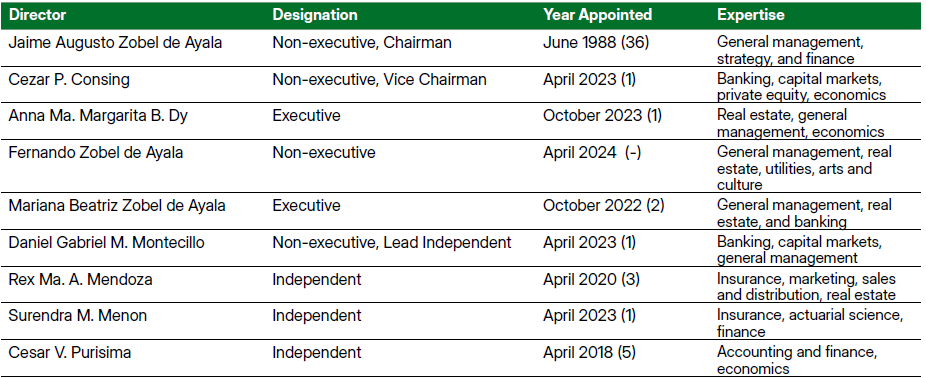Click Mariana Beatriz Zobel de Ayala's name

117,206
